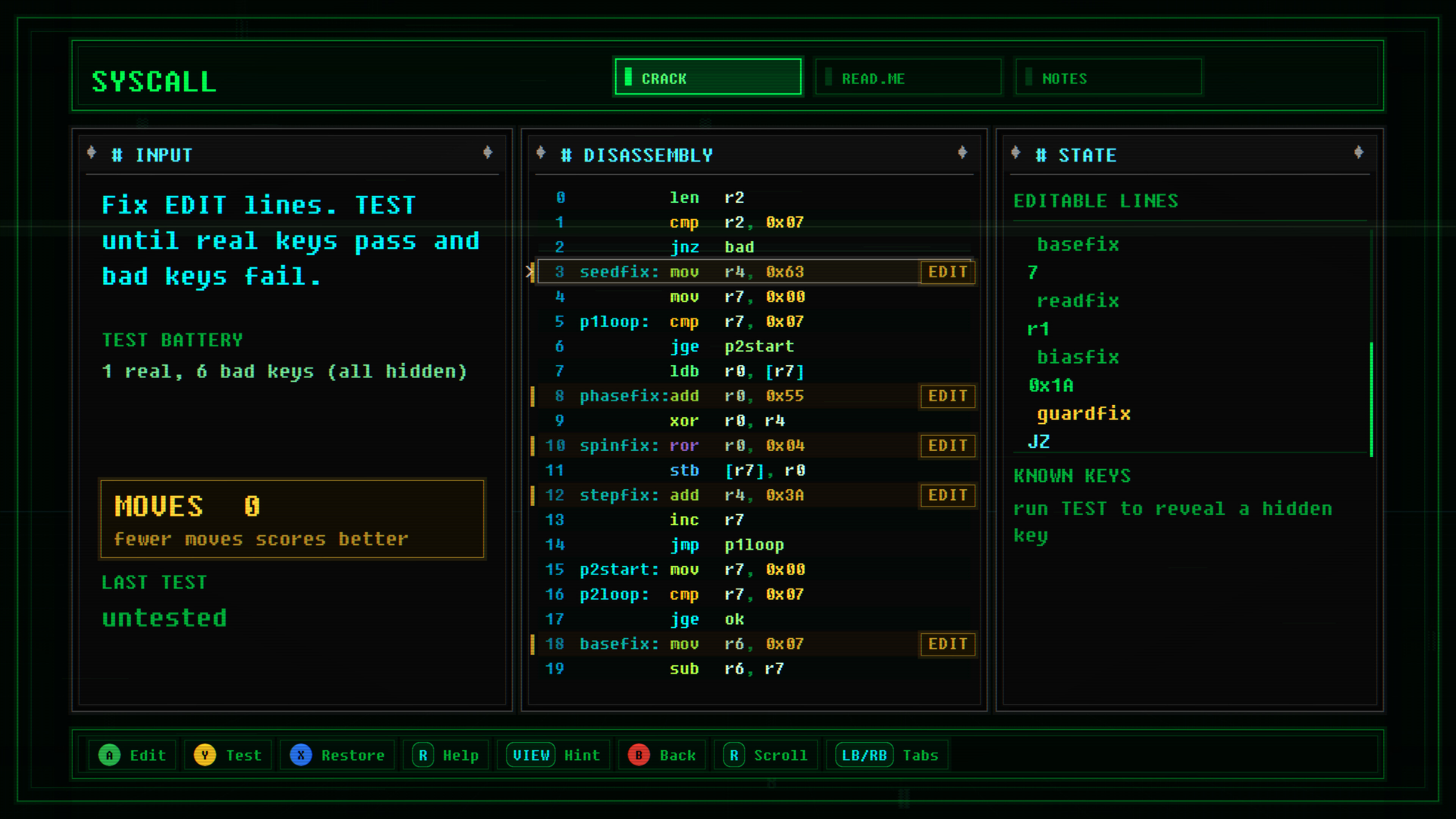This screenshot has width=1456, height=819.
Task: Click the EDIT button on stepfix line 12
Action: point(947,495)
